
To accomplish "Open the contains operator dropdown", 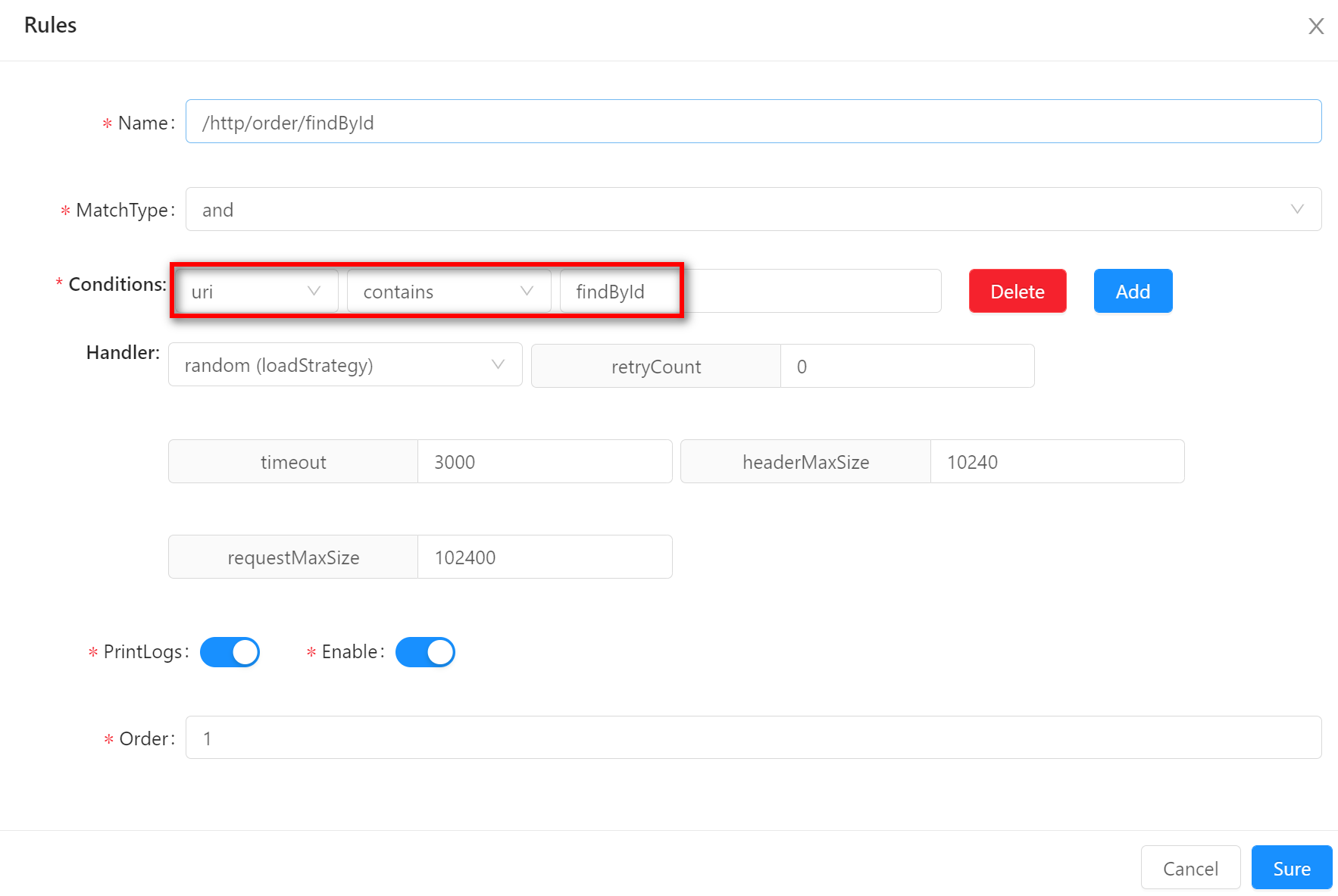I will pyautogui.click(x=449, y=292).
